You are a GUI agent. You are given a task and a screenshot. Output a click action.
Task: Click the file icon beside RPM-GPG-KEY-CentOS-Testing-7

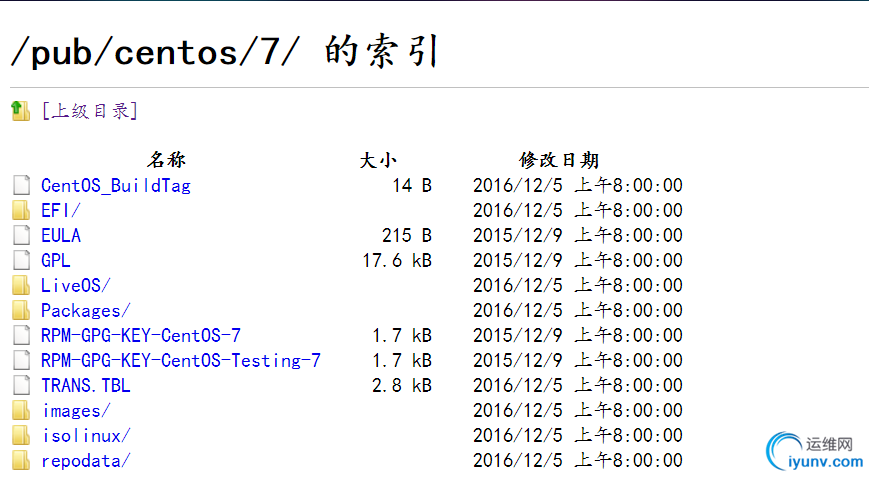pyautogui.click(x=22, y=360)
